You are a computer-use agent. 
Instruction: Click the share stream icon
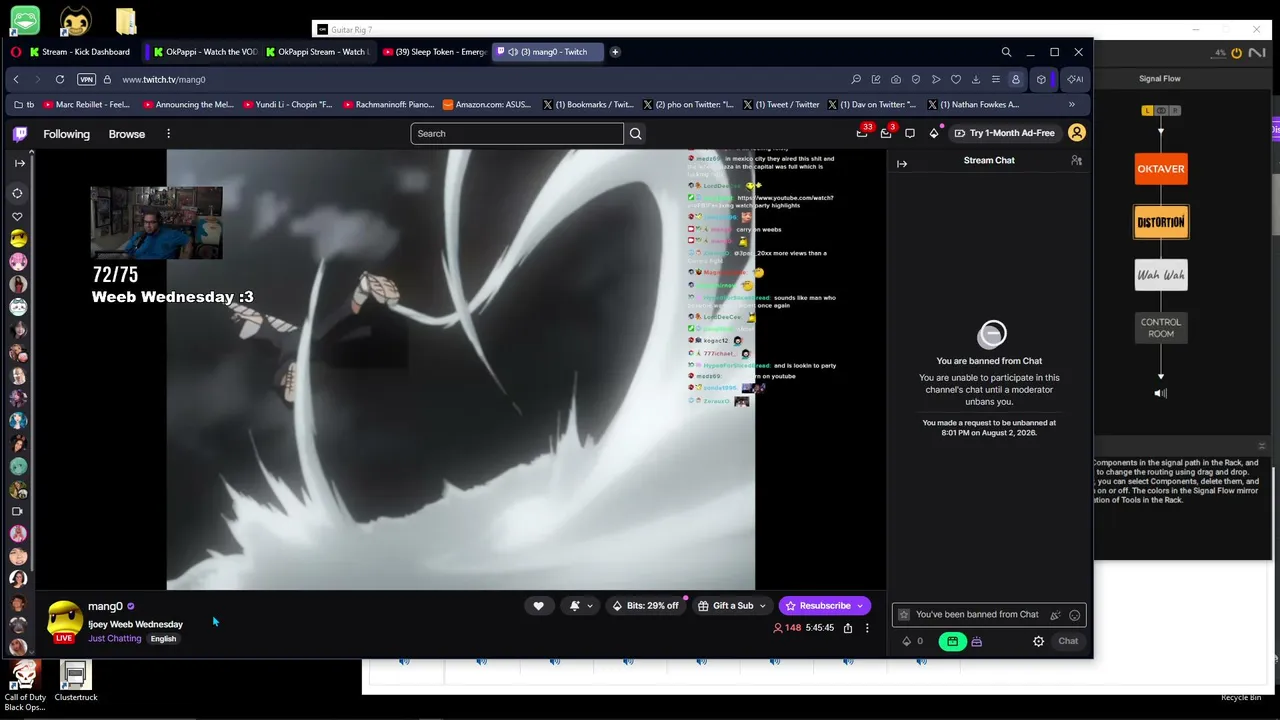(x=848, y=628)
